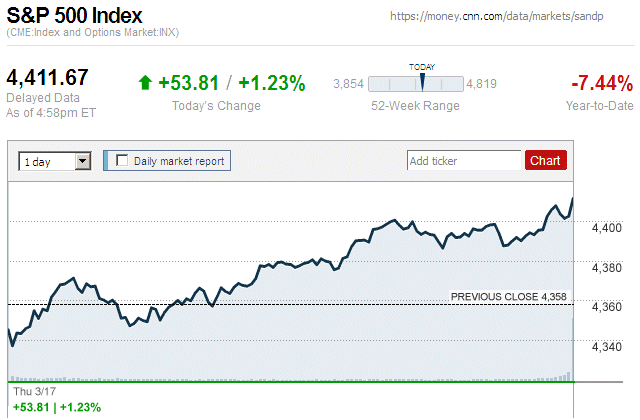Click the 52-week range slider bar
The height and width of the screenshot is (420, 640).
click(416, 84)
